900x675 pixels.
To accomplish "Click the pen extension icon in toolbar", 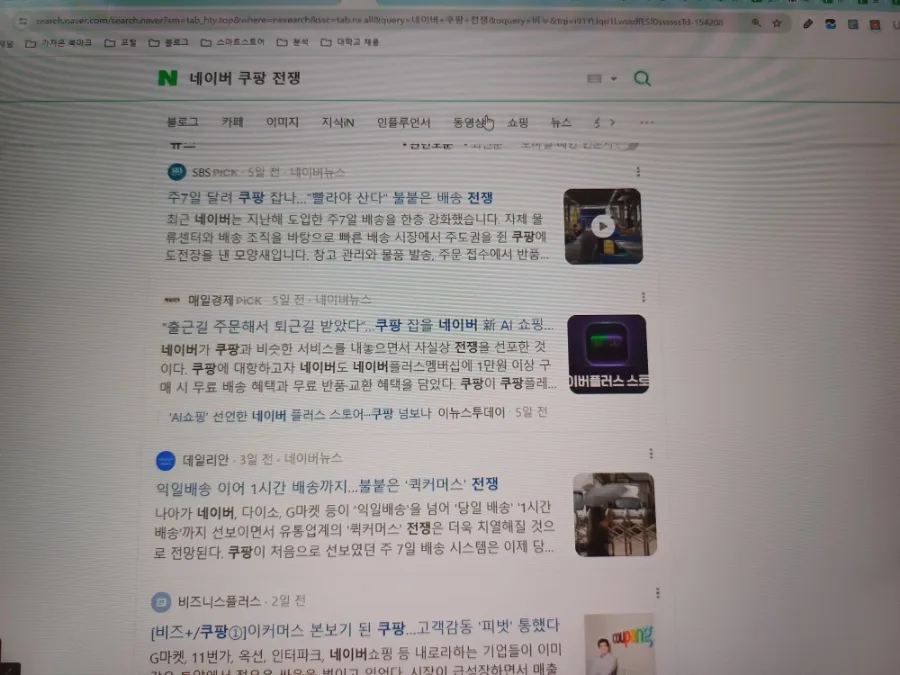I will point(808,24).
